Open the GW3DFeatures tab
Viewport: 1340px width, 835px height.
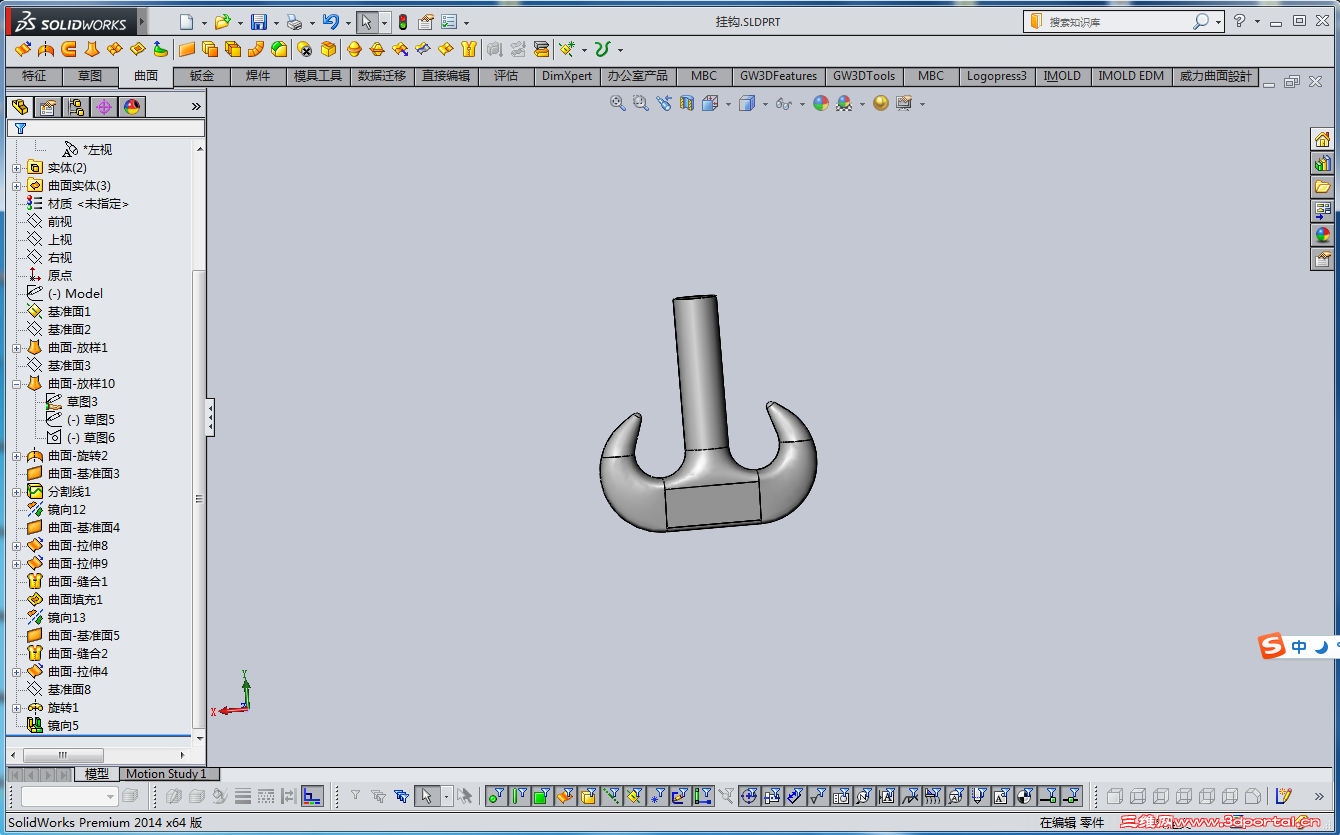pos(779,76)
